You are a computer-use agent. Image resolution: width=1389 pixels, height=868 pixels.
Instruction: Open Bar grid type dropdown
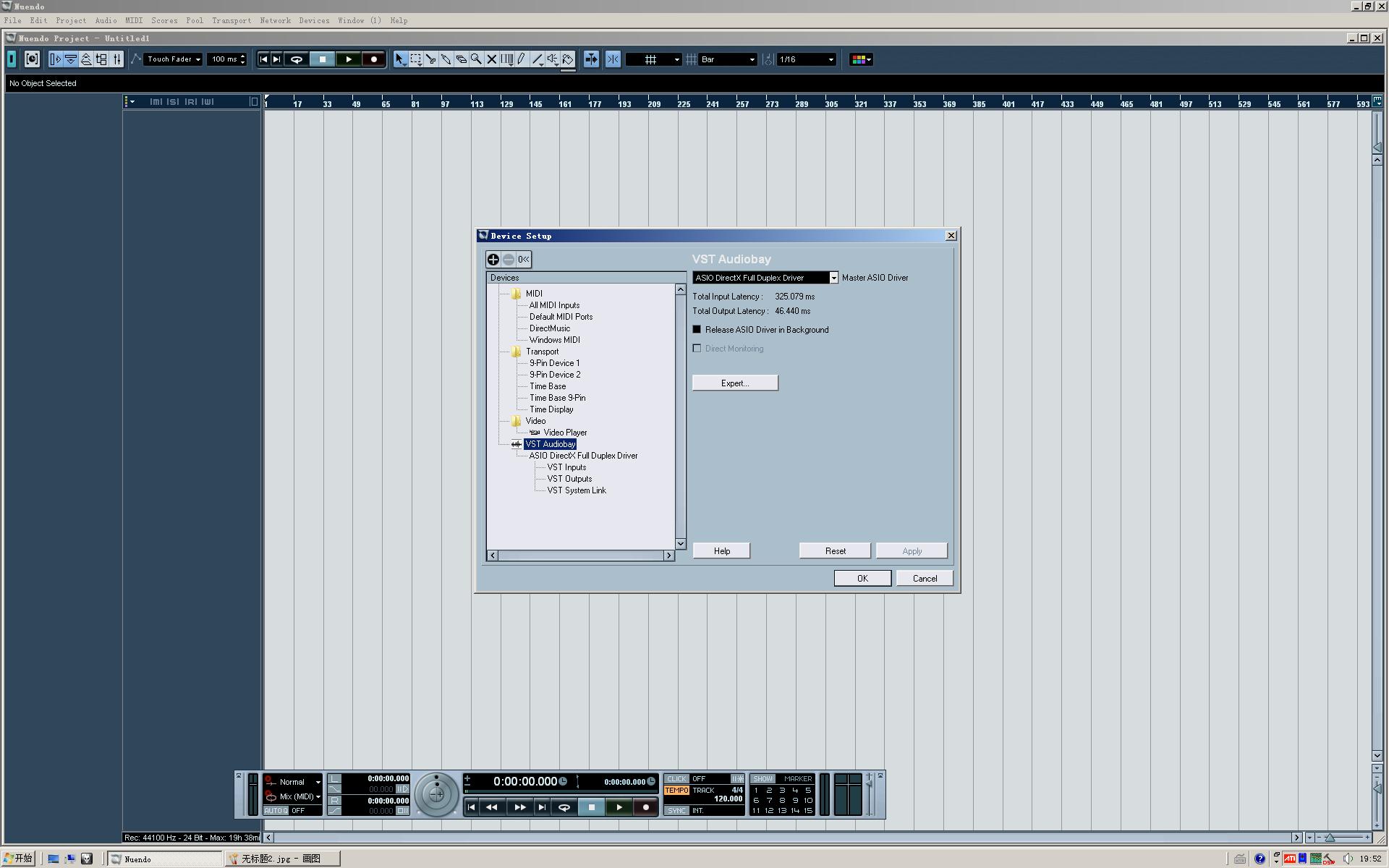point(728,59)
